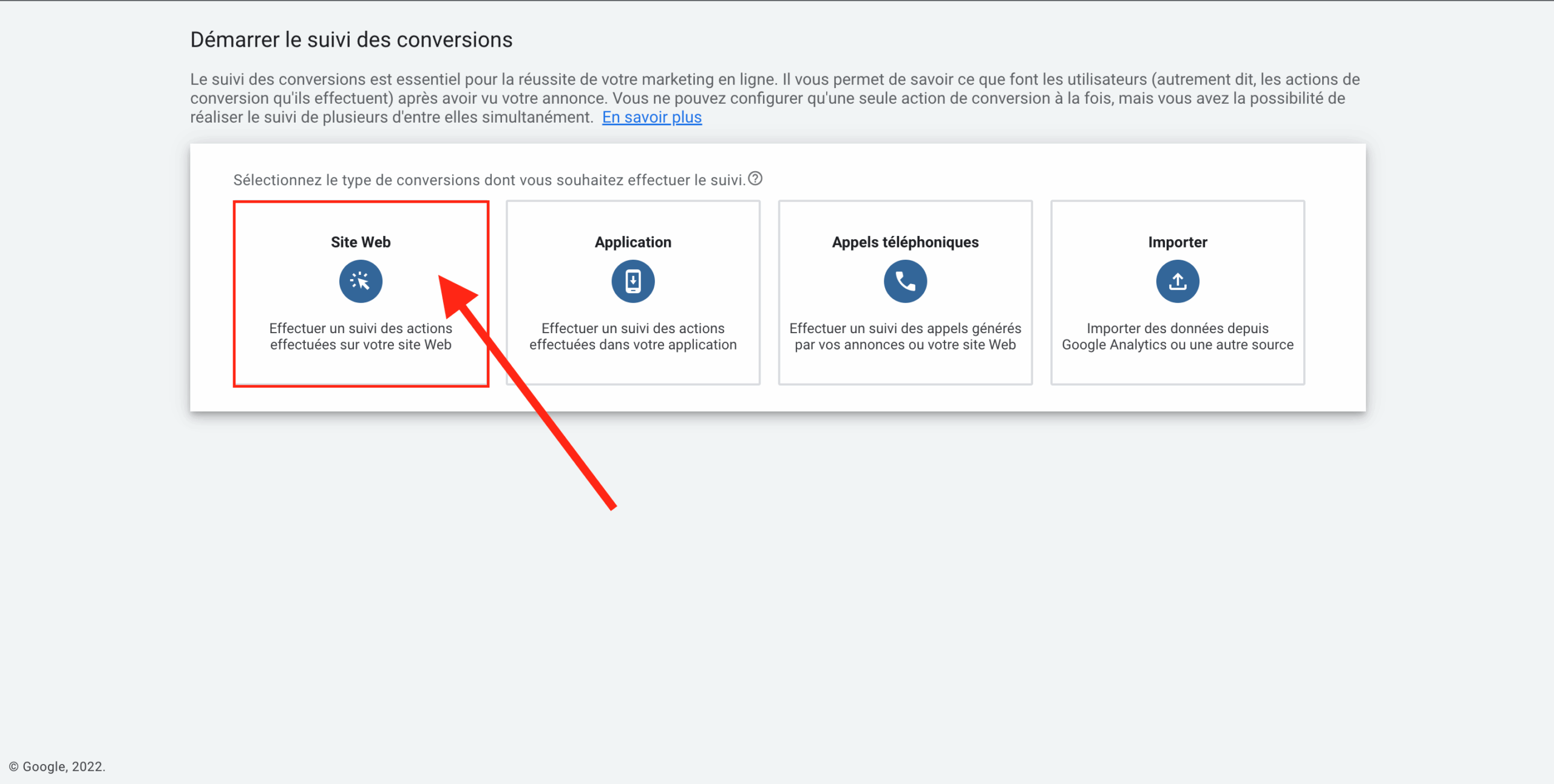Open the 'En savoir plus' link
The image size is (1554, 784).
tap(651, 117)
